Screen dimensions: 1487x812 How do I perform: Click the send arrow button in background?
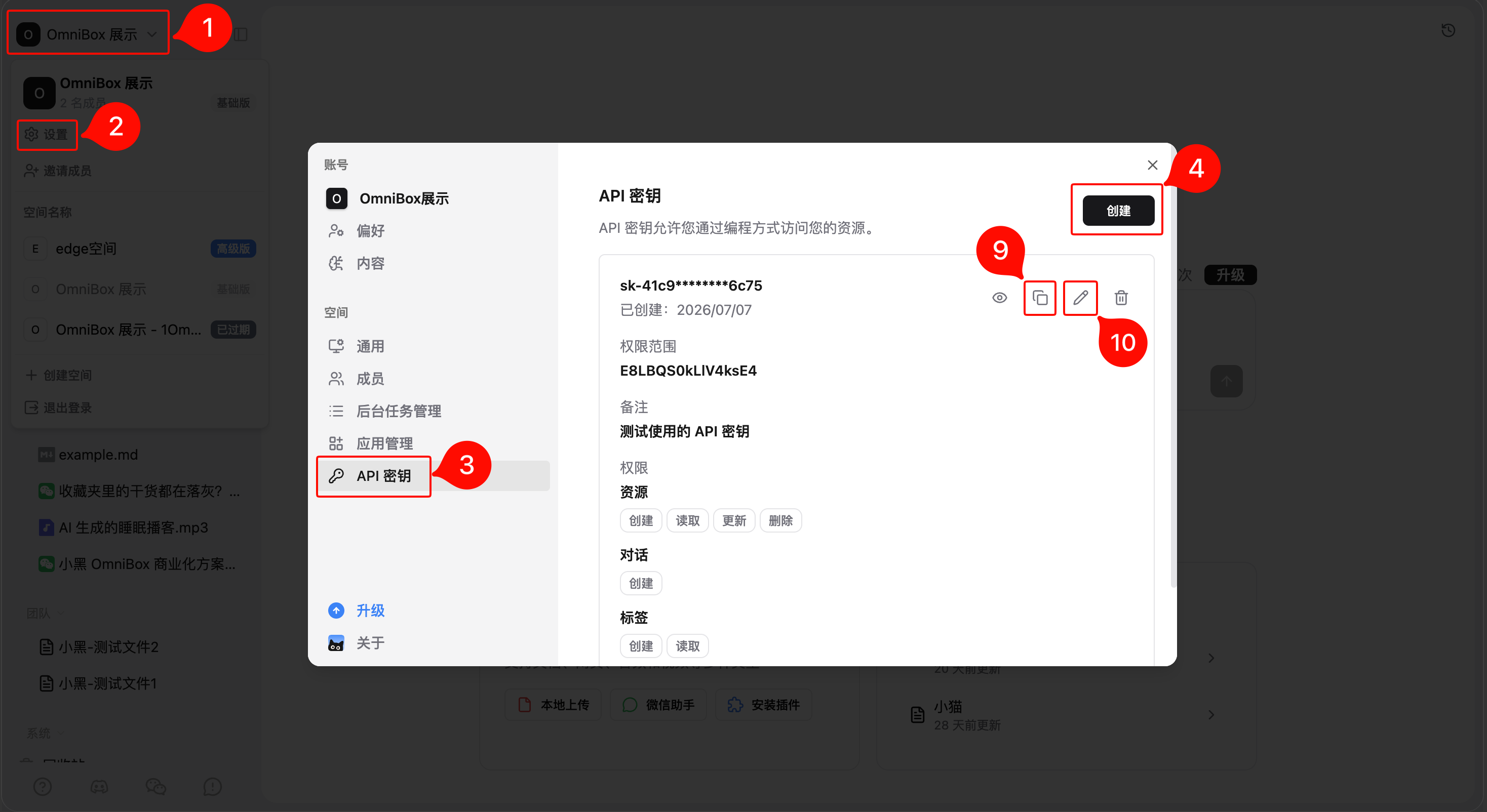point(1227,381)
